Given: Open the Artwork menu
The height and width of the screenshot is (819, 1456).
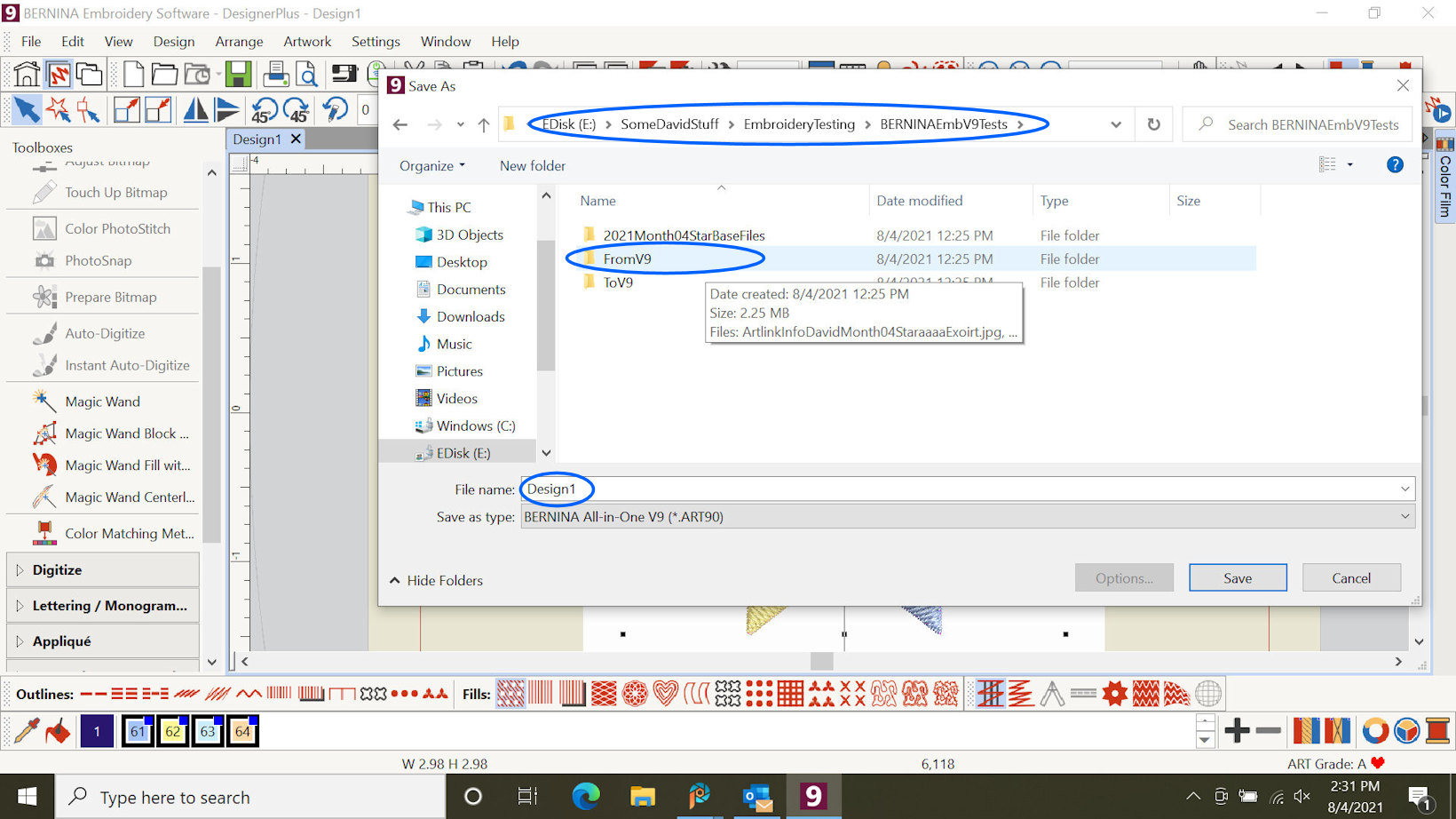Looking at the screenshot, I should tap(307, 41).
